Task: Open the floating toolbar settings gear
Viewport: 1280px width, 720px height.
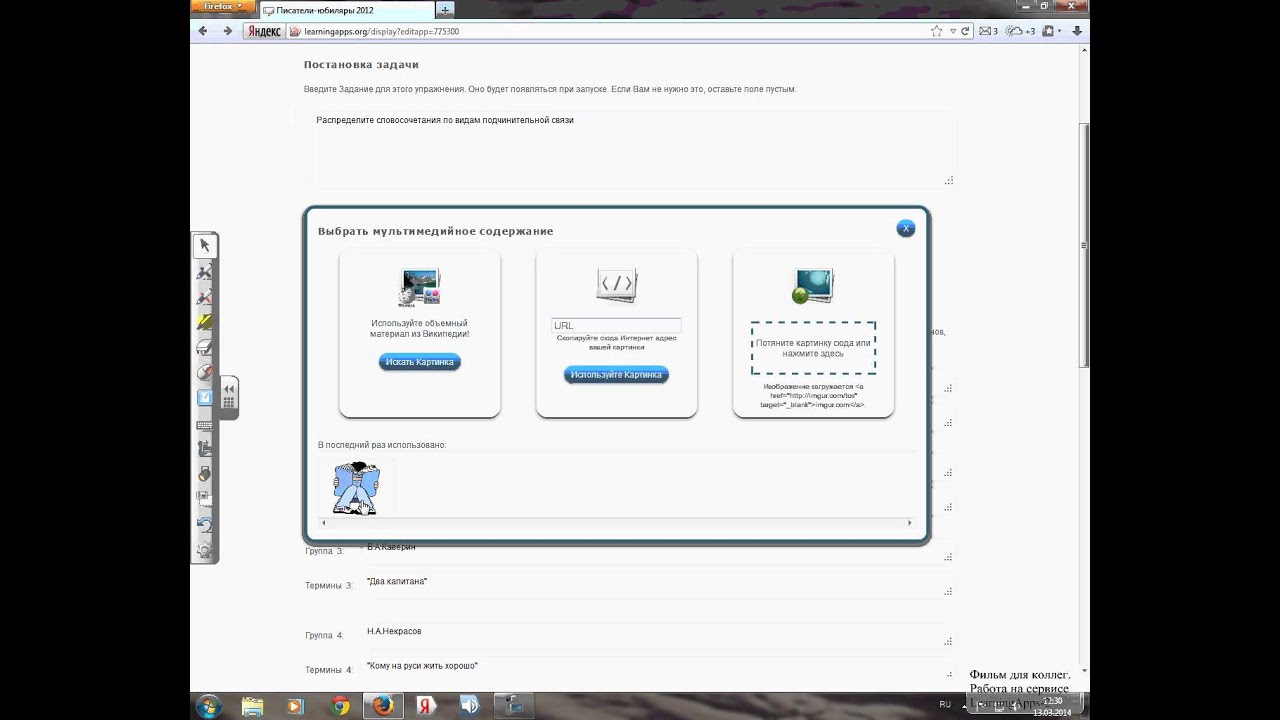Action: 204,551
